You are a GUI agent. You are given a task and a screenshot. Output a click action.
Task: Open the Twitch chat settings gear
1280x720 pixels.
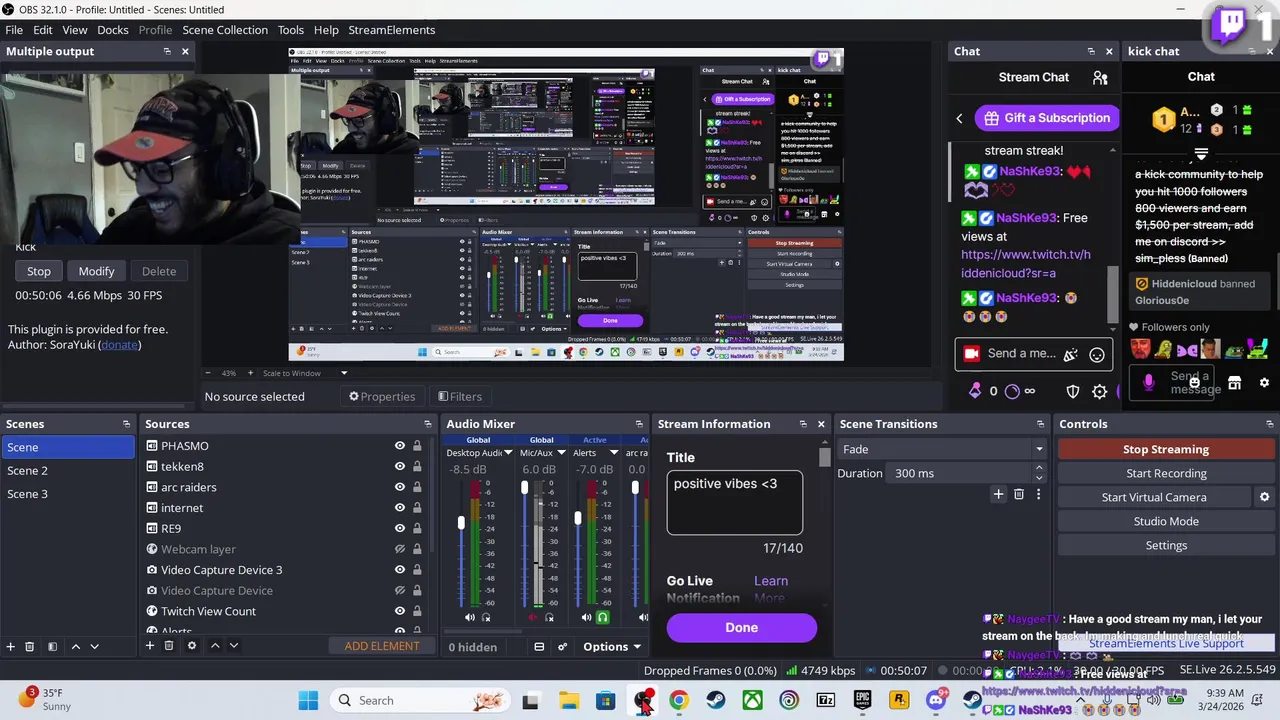pos(1100,392)
